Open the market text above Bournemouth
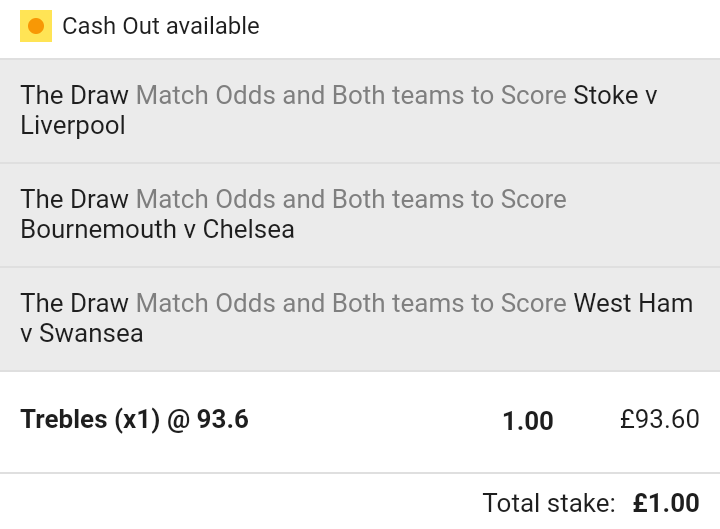 click(351, 200)
